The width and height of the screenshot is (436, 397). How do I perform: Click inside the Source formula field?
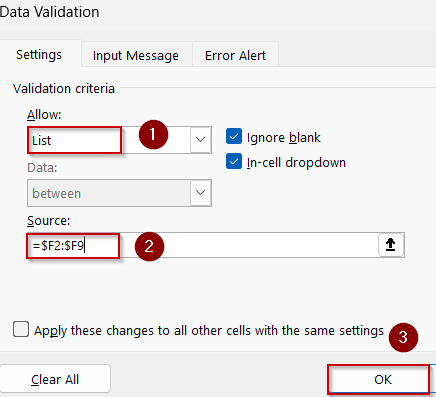(215, 245)
